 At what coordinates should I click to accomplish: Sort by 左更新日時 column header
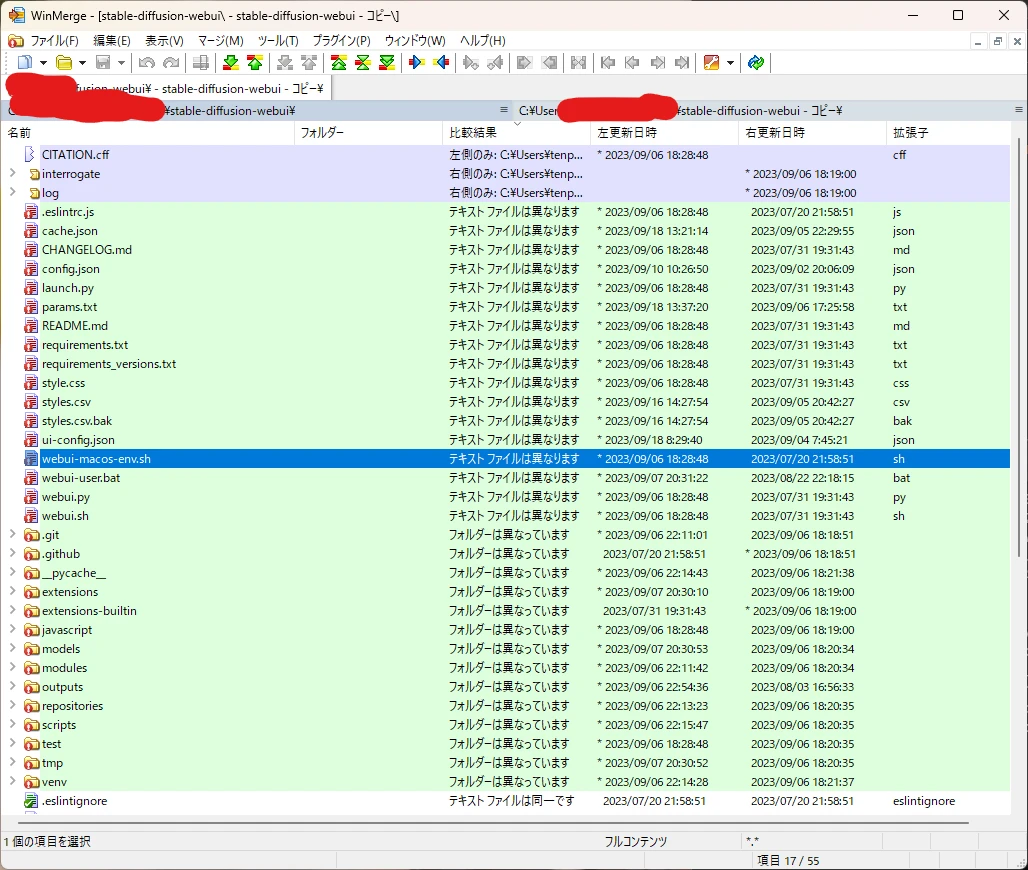click(x=664, y=132)
